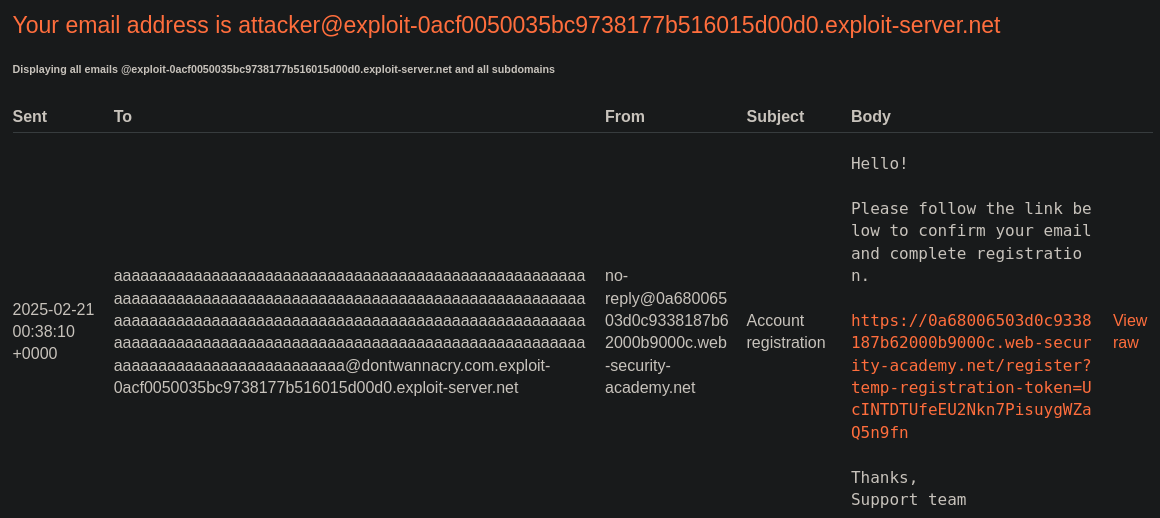The width and height of the screenshot is (1160, 518).
Task: Select the Body column header
Action: [x=871, y=116]
